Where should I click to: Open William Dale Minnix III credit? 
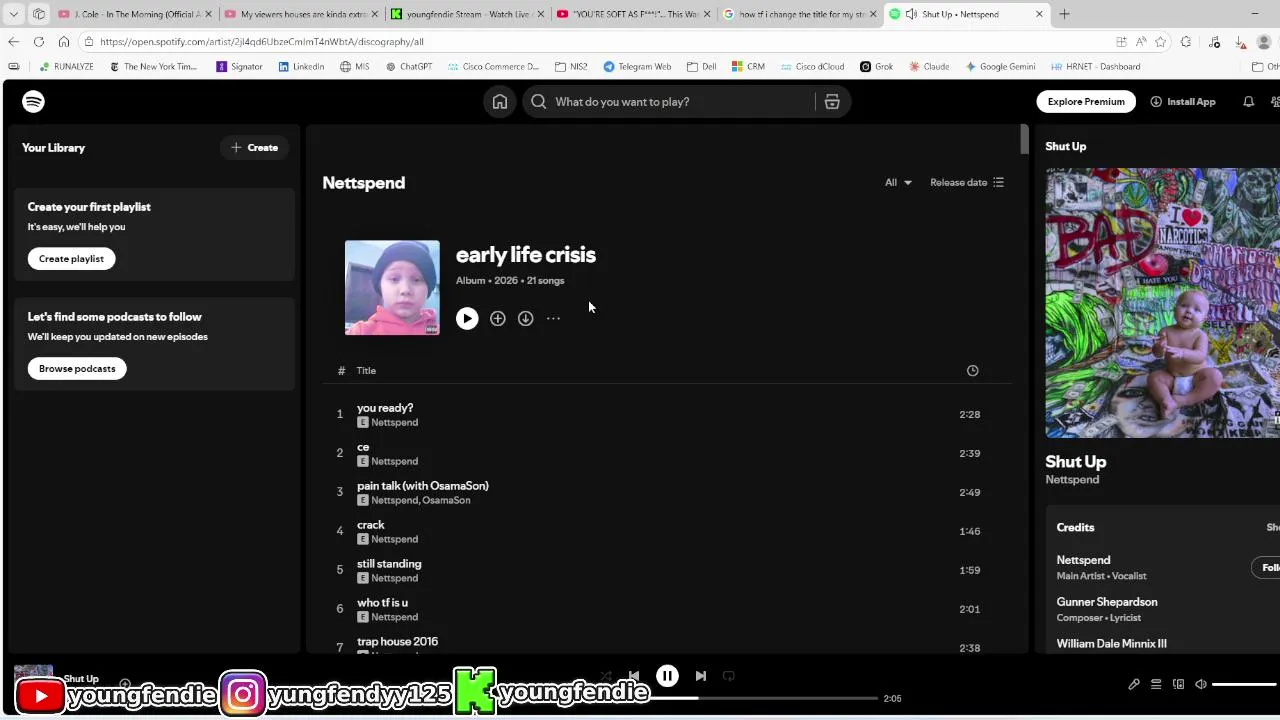[1111, 644]
